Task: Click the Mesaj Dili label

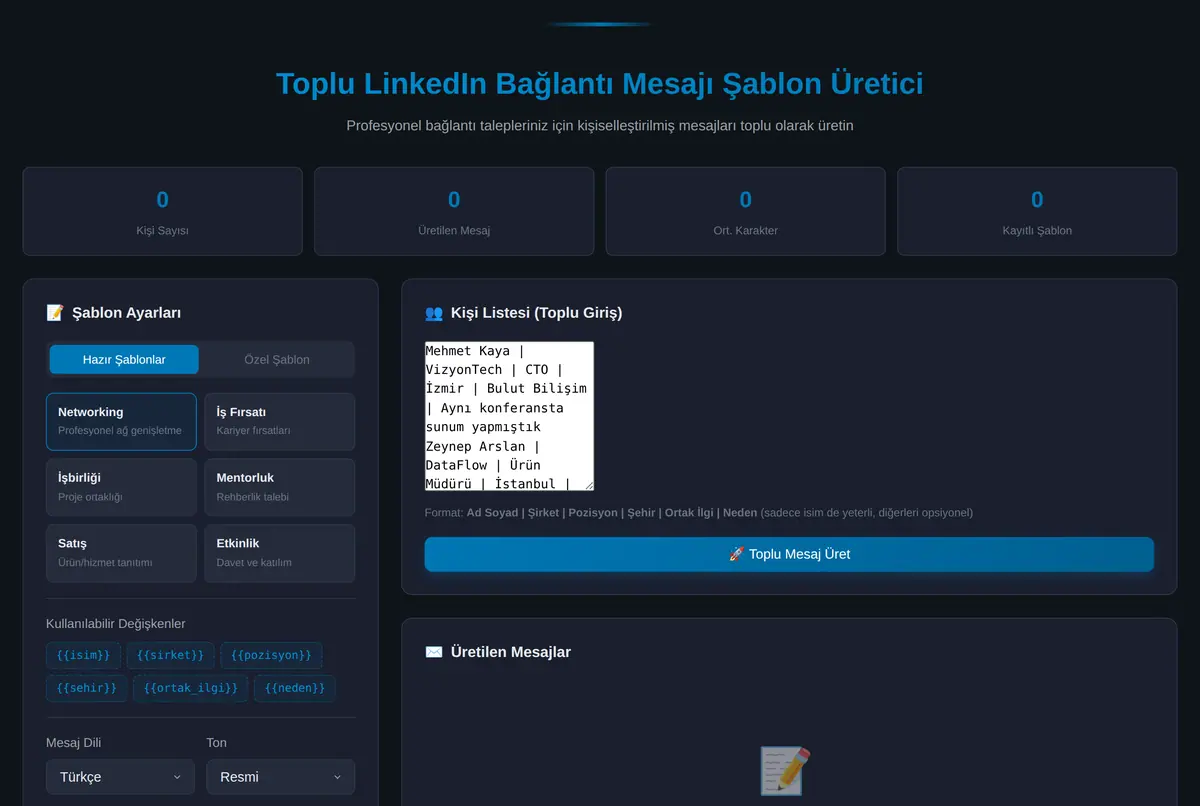Action: 73,743
